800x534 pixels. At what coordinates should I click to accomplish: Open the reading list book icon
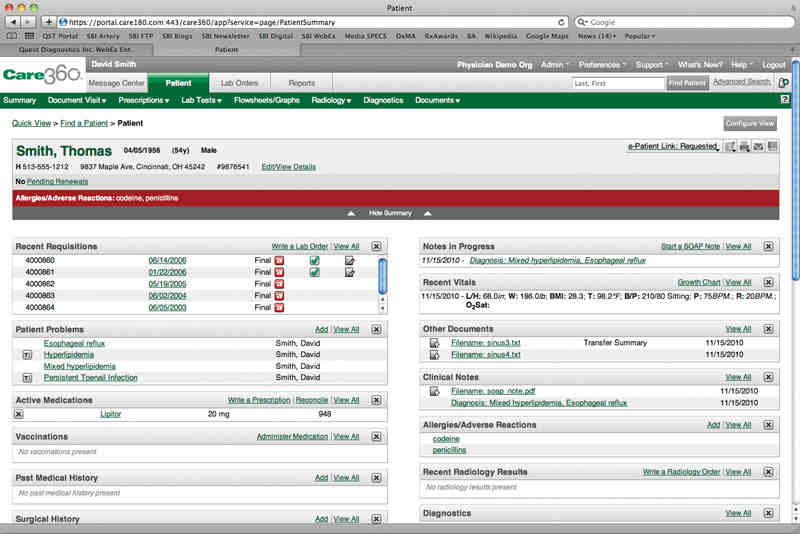pyautogui.click(x=12, y=36)
